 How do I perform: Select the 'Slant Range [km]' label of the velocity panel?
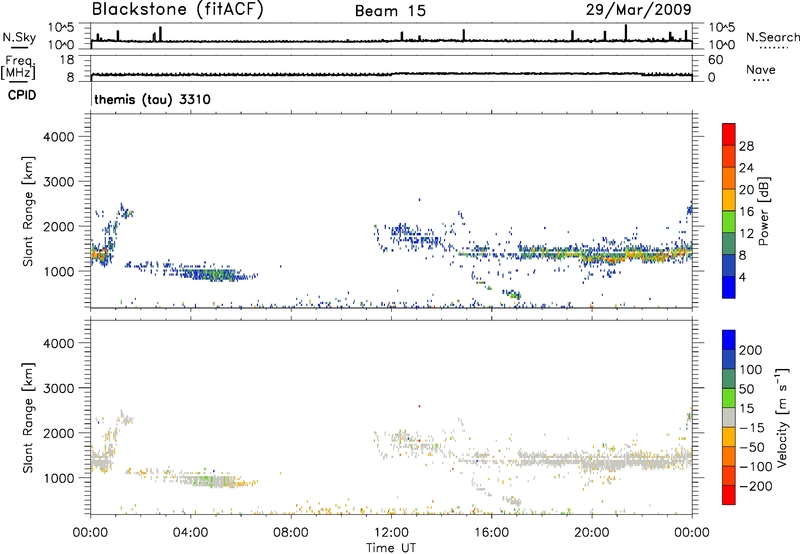click(28, 418)
